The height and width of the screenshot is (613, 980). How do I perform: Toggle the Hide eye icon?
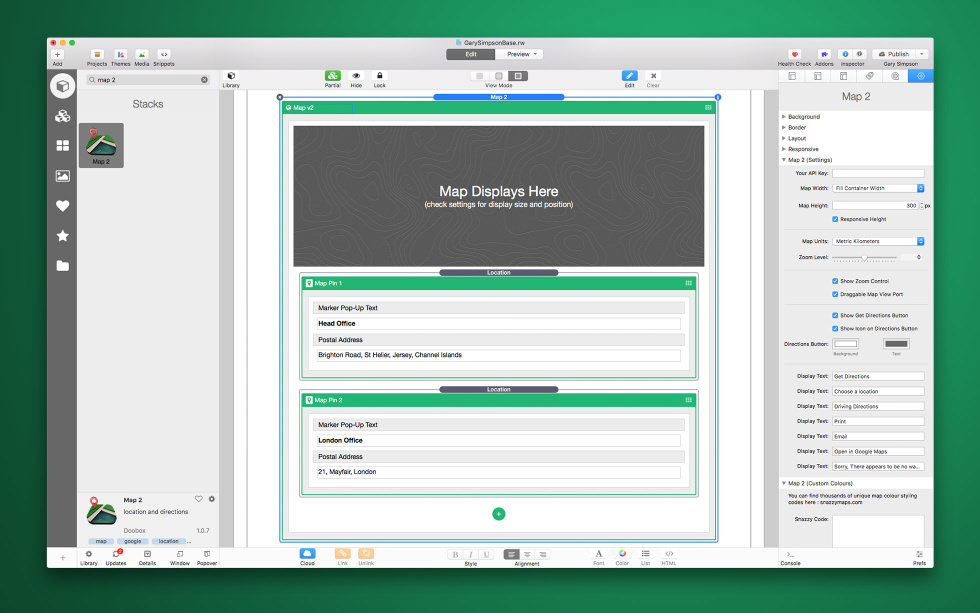point(356,76)
